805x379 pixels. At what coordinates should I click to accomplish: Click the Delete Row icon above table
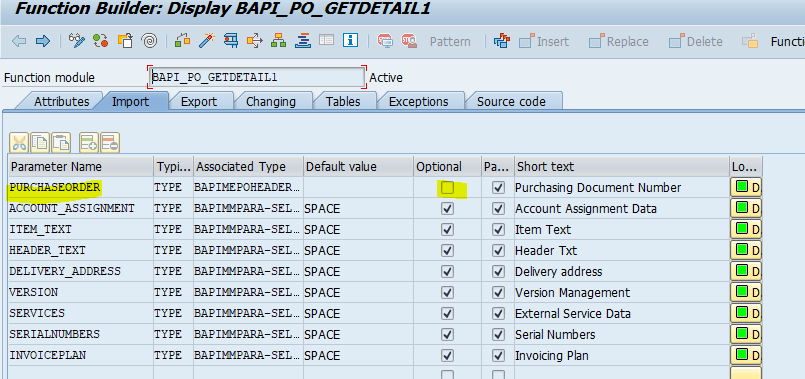coord(110,142)
